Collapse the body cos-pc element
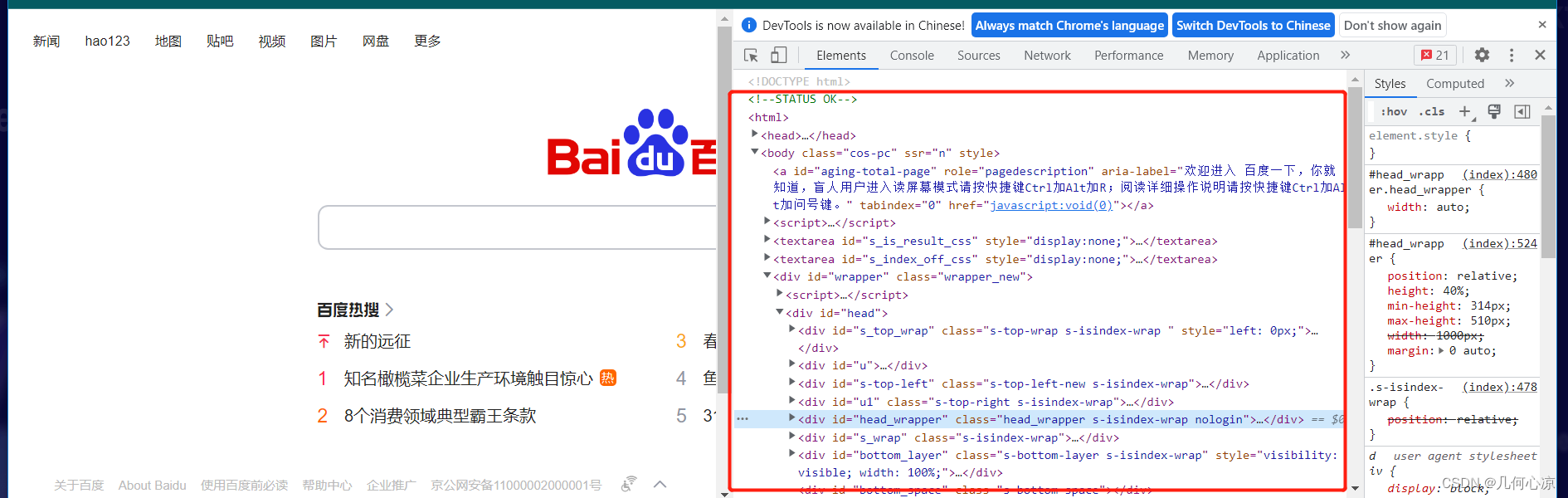 click(x=754, y=152)
